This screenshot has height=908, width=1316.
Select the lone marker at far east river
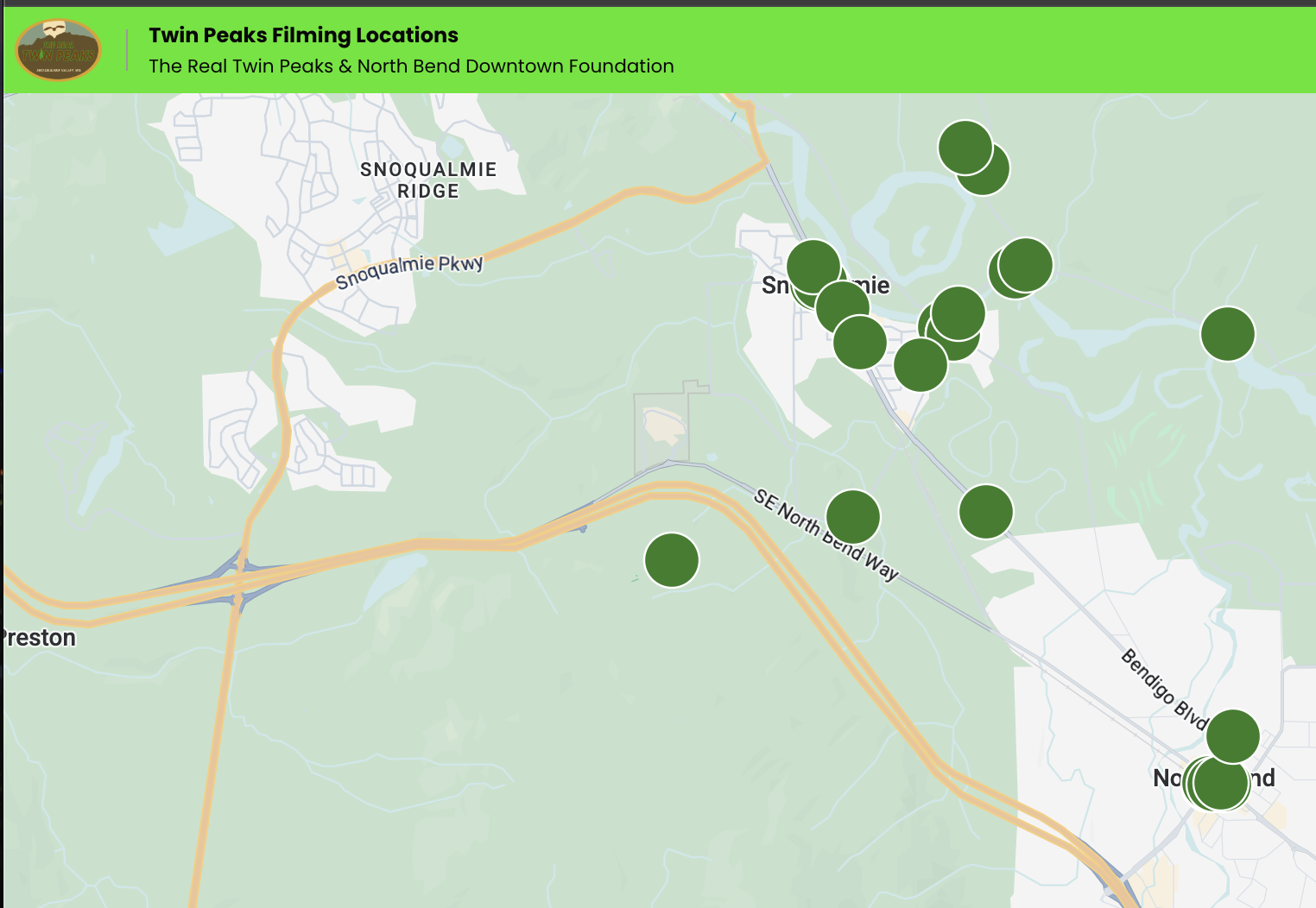coord(1228,334)
